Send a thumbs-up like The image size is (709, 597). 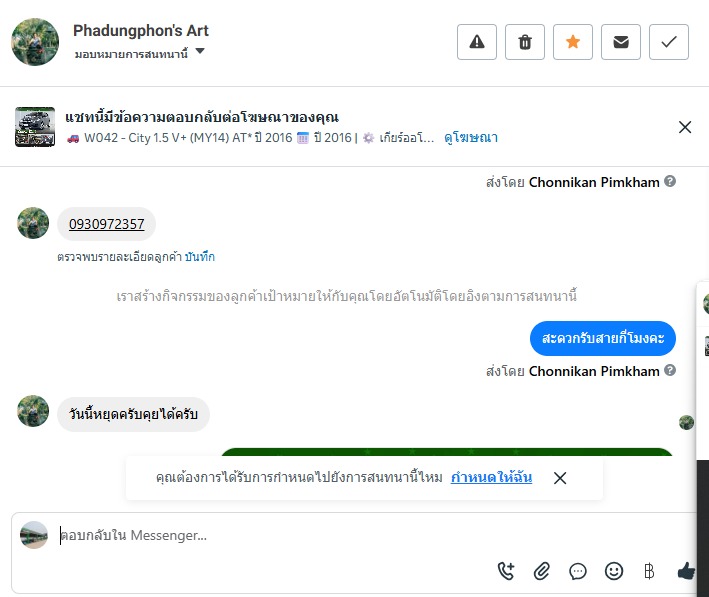(x=686, y=571)
